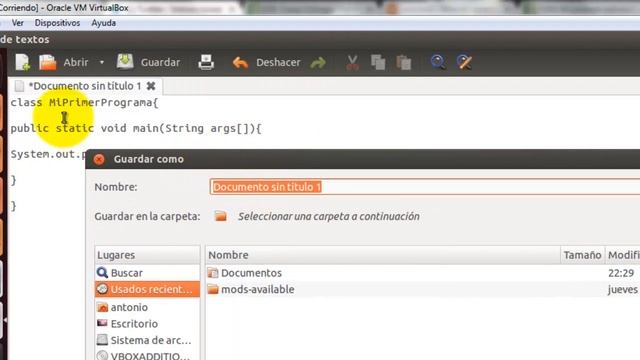Open the Guardar en la carpeta selector
The height and width of the screenshot is (360, 640).
click(317, 216)
